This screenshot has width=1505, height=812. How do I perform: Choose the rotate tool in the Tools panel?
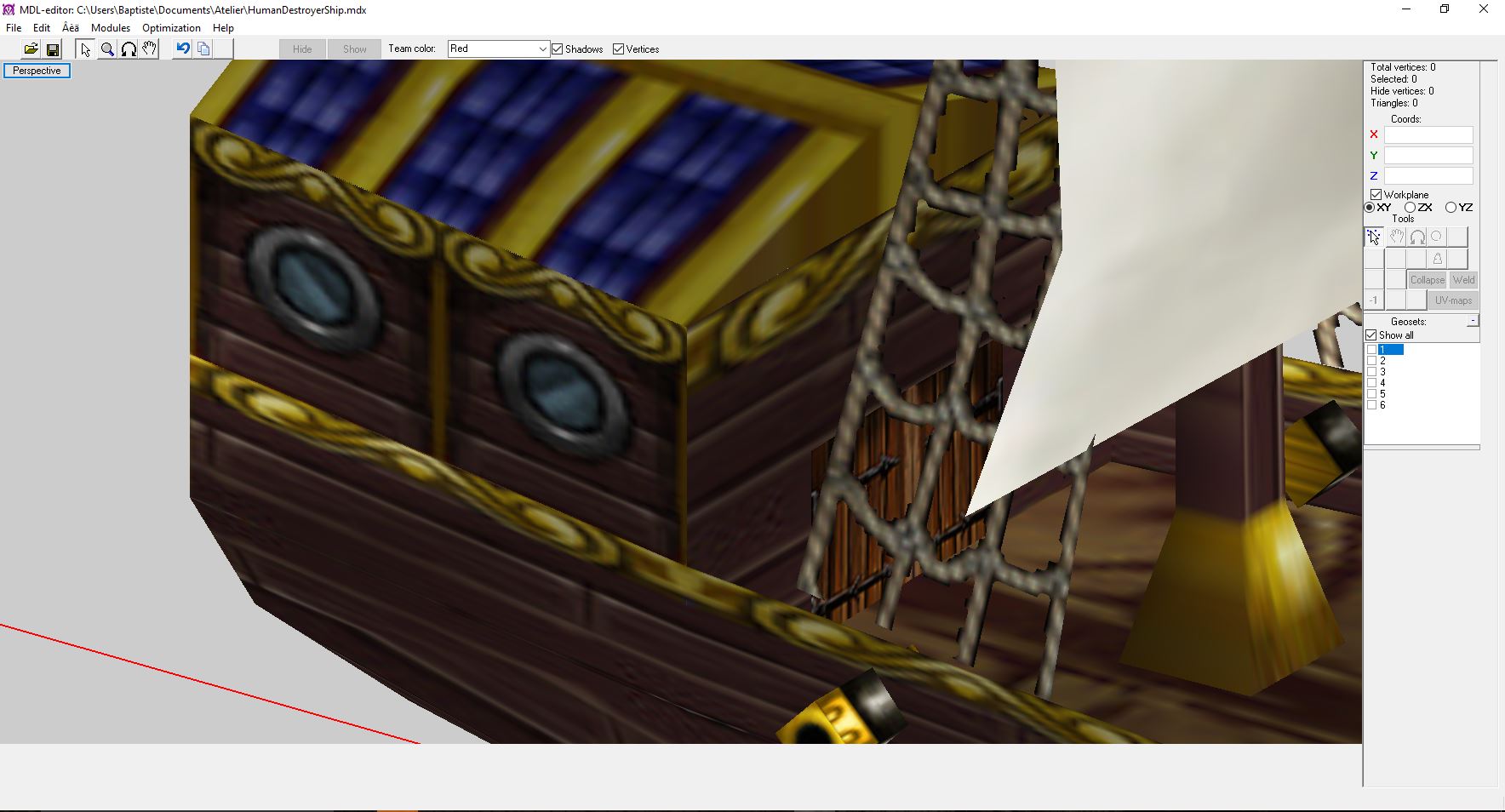tap(1417, 237)
